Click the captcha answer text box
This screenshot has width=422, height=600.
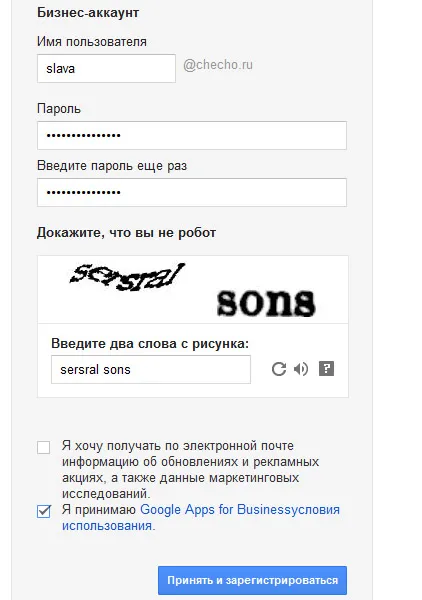click(x=151, y=370)
